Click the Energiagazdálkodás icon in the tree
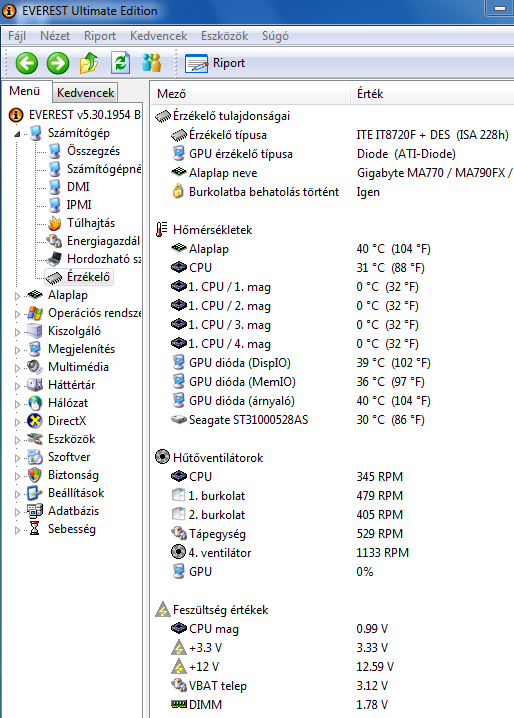The height and width of the screenshot is (718, 514). [x=55, y=241]
